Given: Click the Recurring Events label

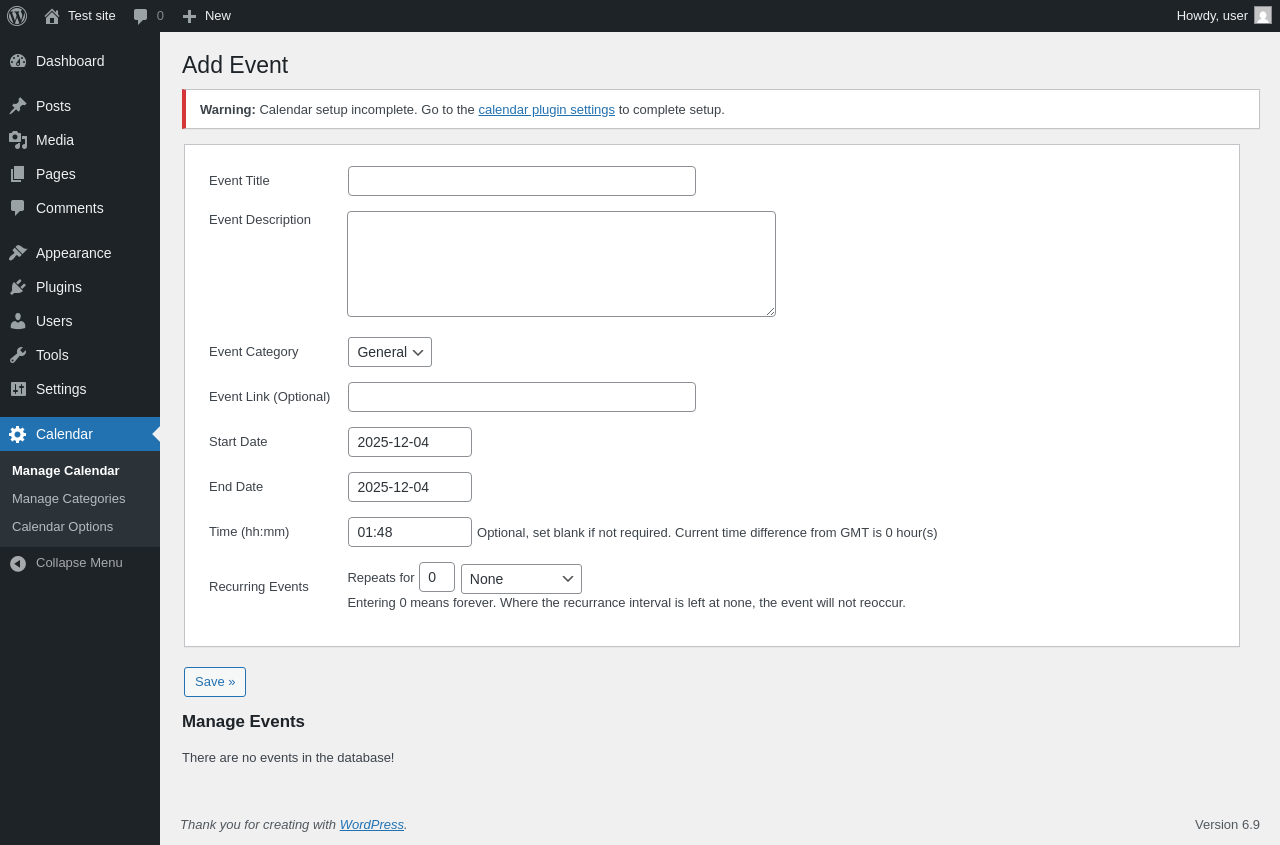Looking at the screenshot, I should (259, 587).
